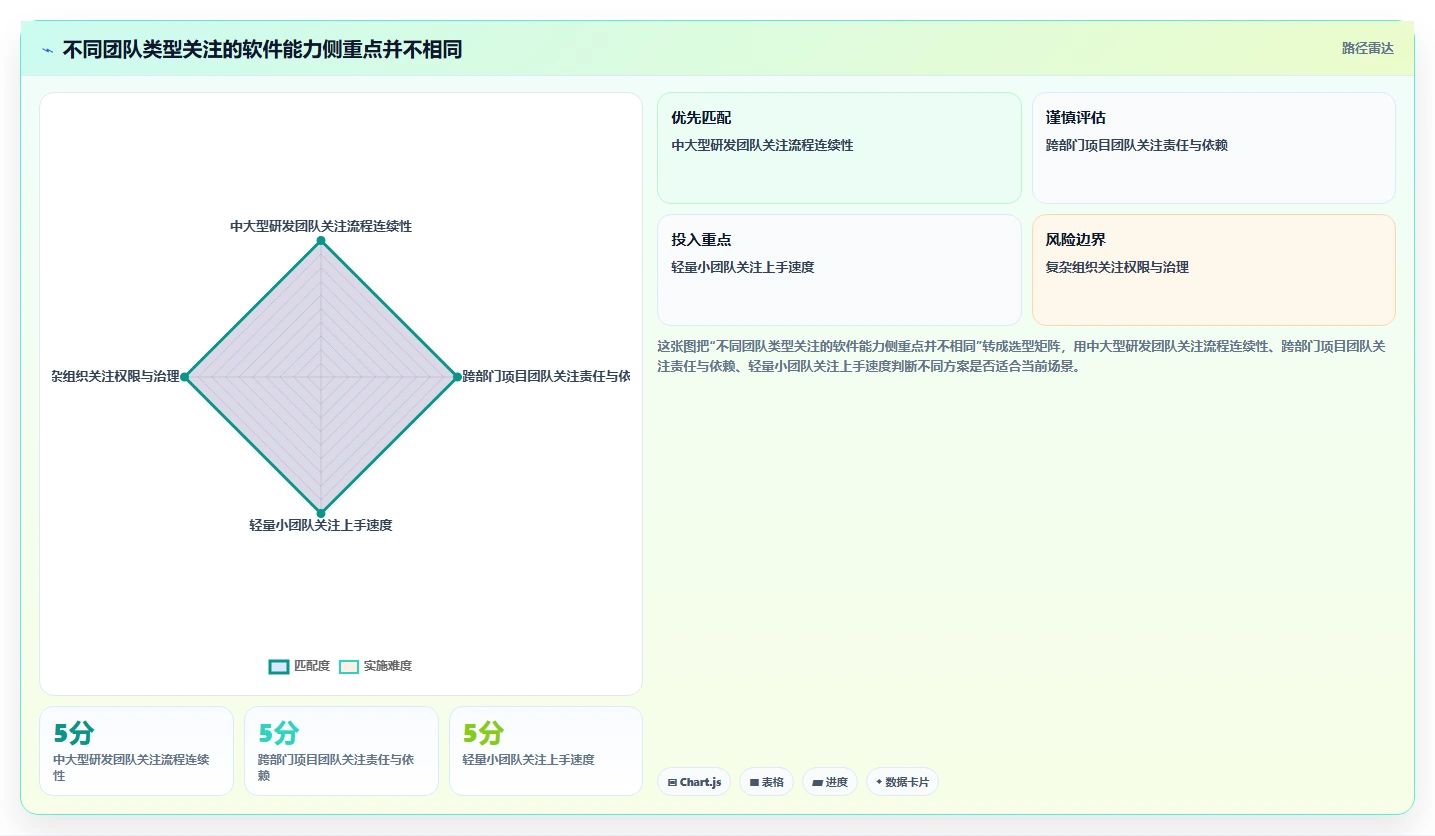Screen dimensions: 1435x836
Task: Click the icon in the 进度 tag
Action: tap(817, 782)
